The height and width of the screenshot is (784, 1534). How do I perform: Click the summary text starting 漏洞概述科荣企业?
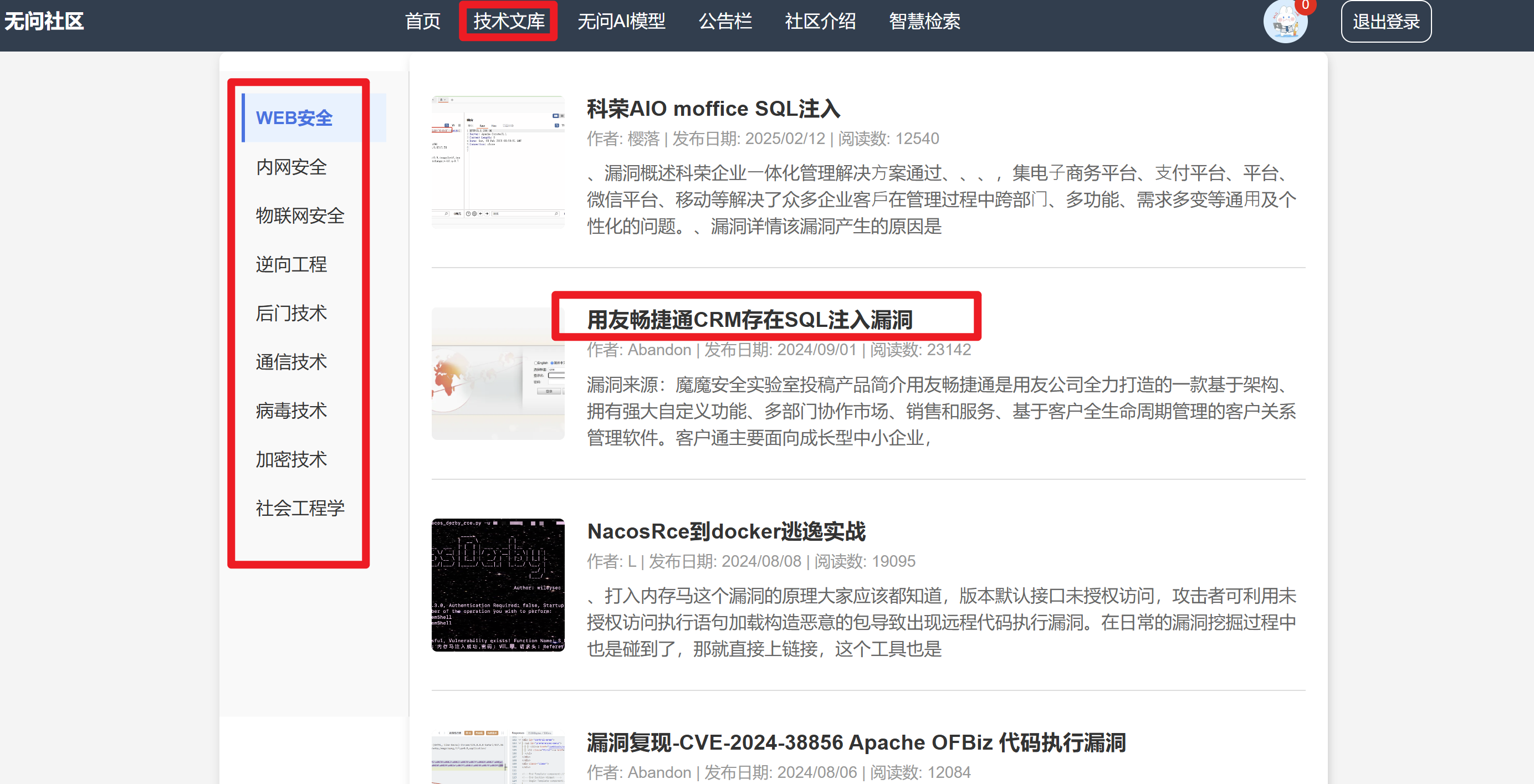942,199
